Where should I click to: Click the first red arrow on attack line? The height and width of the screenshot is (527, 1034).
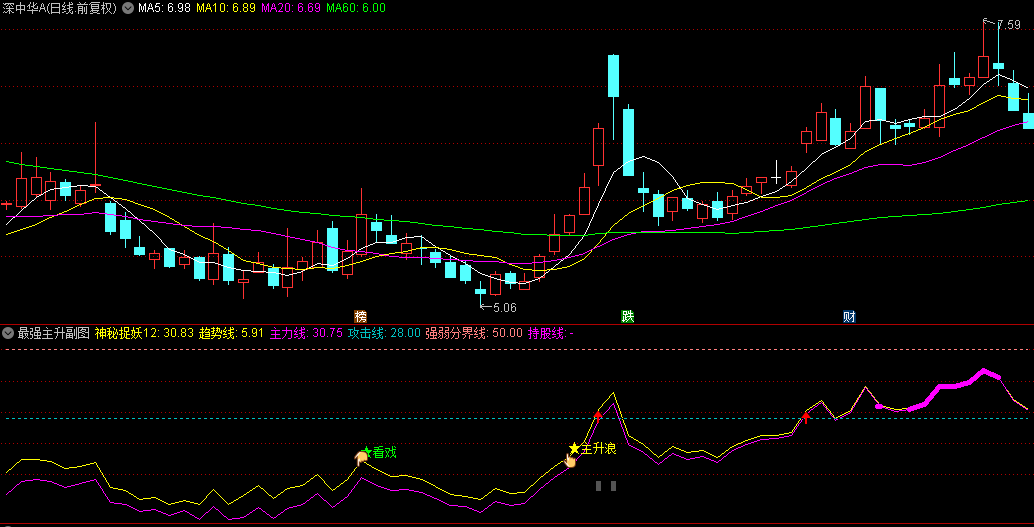click(x=598, y=414)
